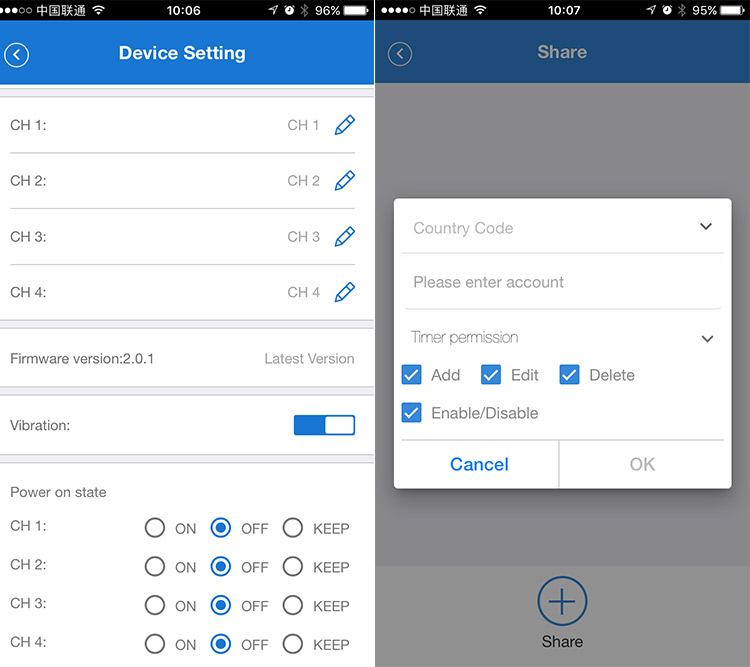The height and width of the screenshot is (667, 750).
Task: Tap the pencil edit icon for CH 2
Action: (344, 181)
